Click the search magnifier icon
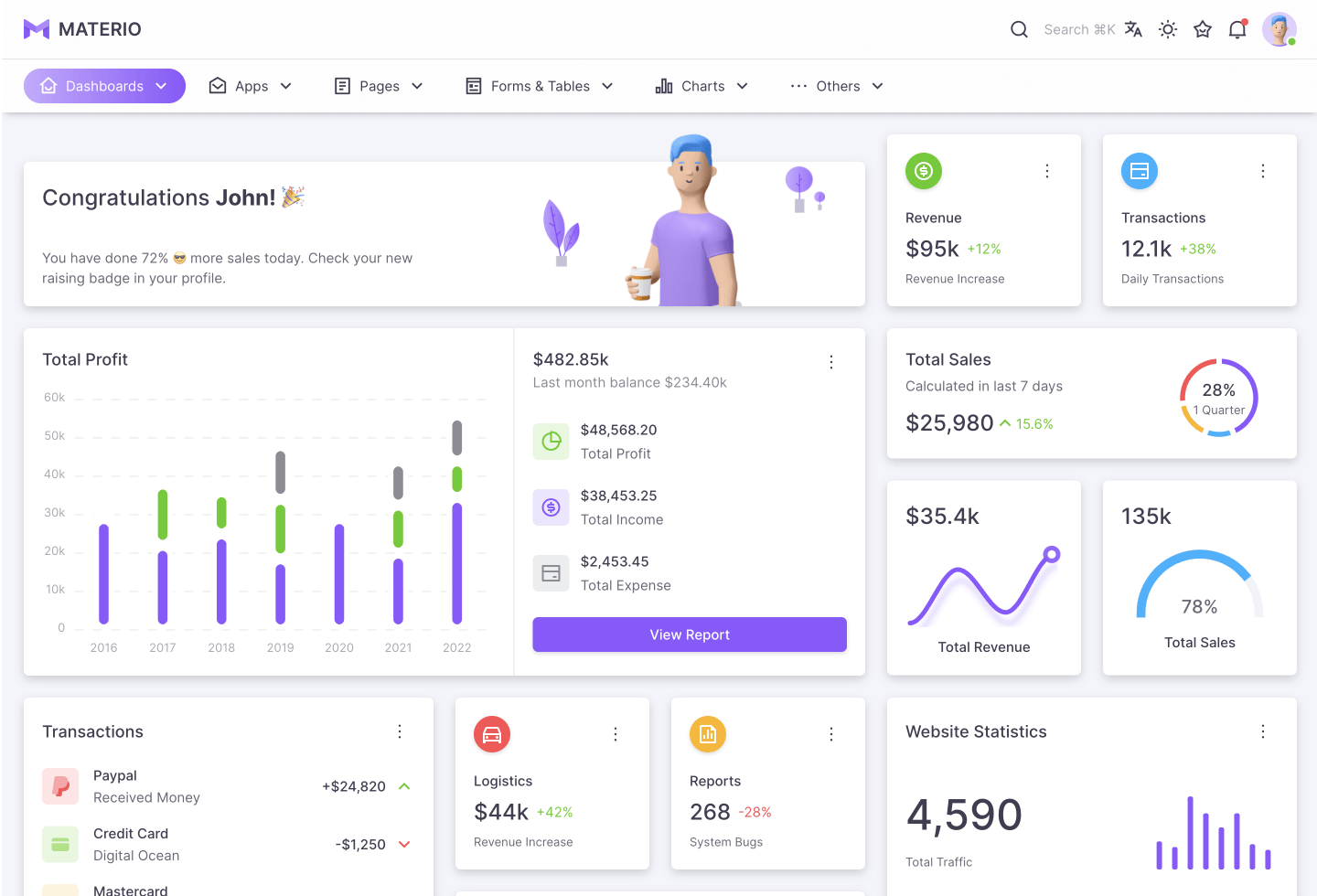Image resolution: width=1317 pixels, height=896 pixels. coord(1019,29)
